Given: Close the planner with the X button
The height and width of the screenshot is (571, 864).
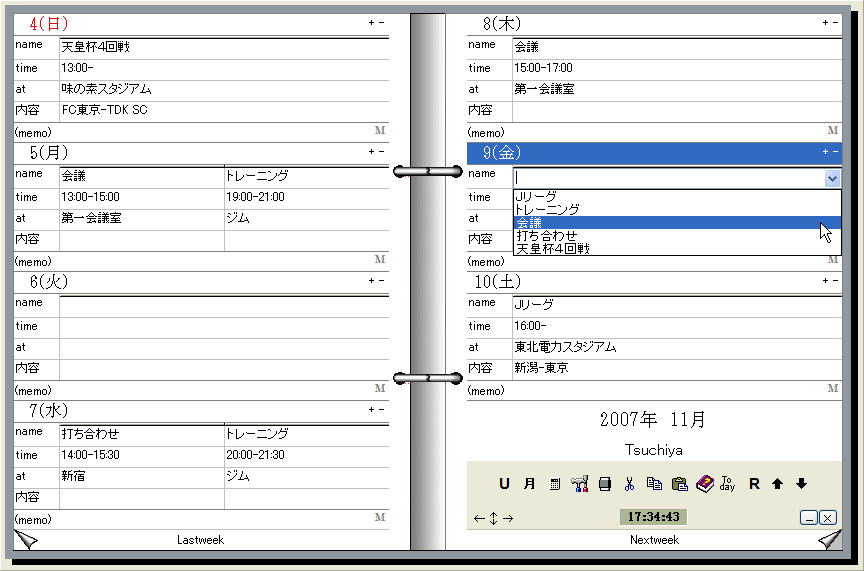Looking at the screenshot, I should pyautogui.click(x=828, y=518).
